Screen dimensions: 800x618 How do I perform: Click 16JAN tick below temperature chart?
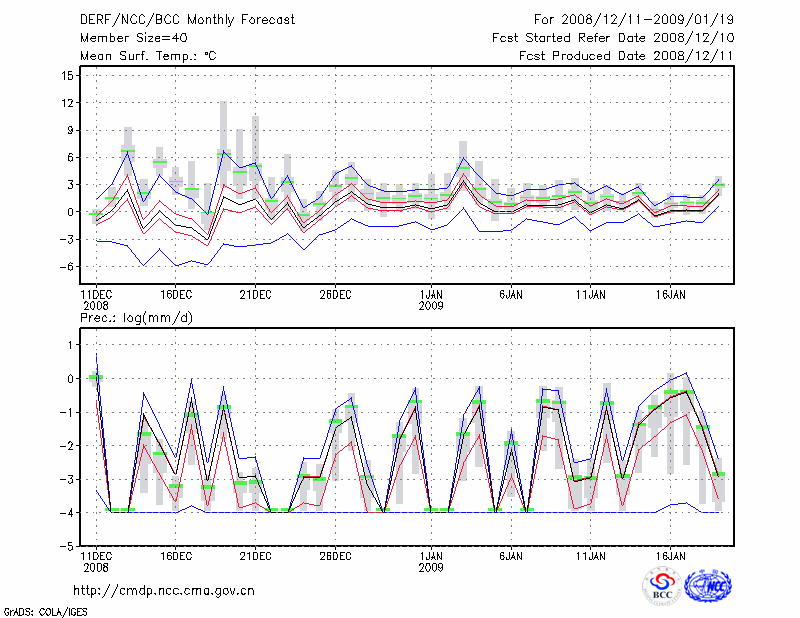(671, 295)
